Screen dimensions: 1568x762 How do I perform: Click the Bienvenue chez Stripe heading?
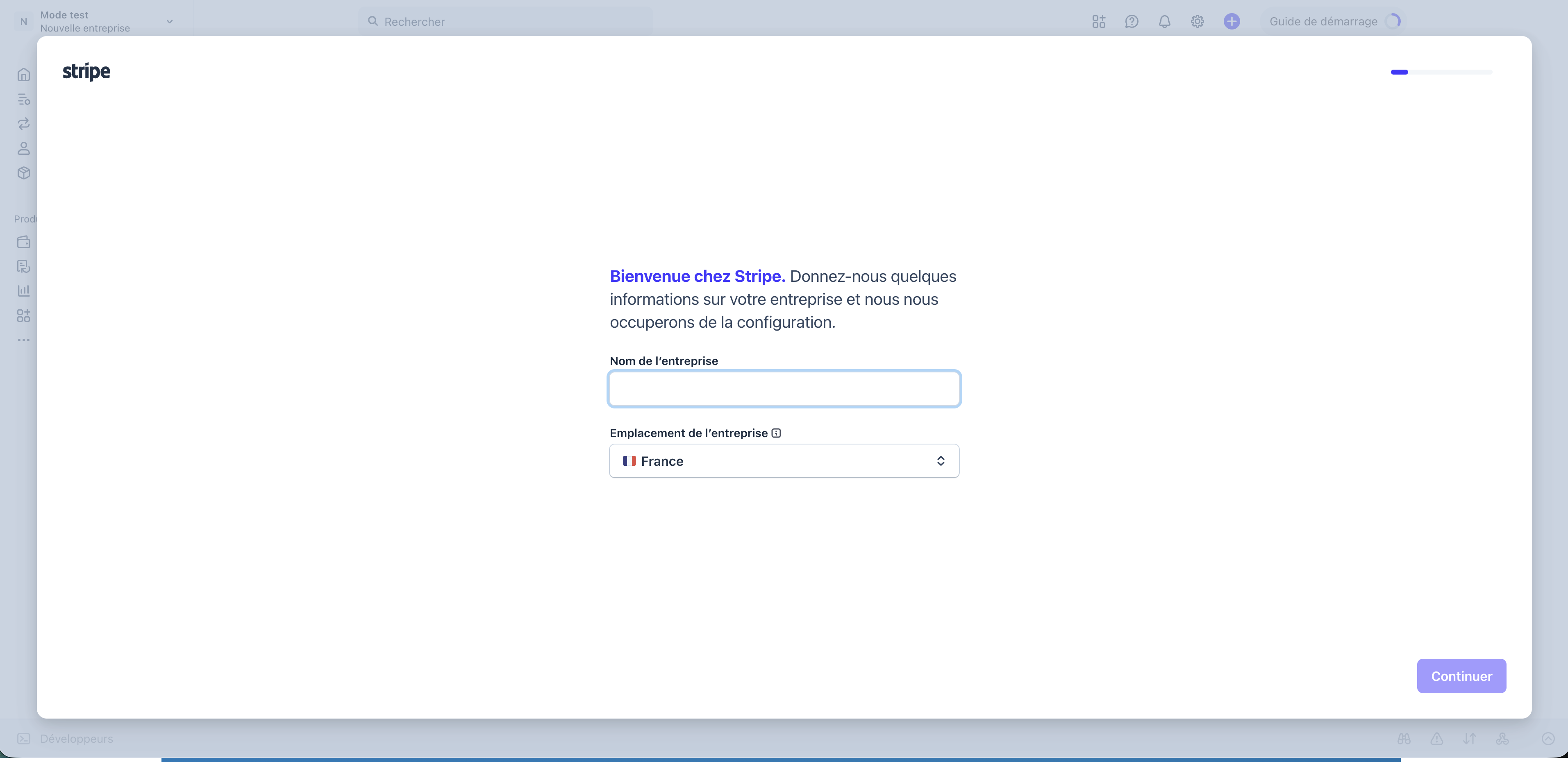point(698,276)
